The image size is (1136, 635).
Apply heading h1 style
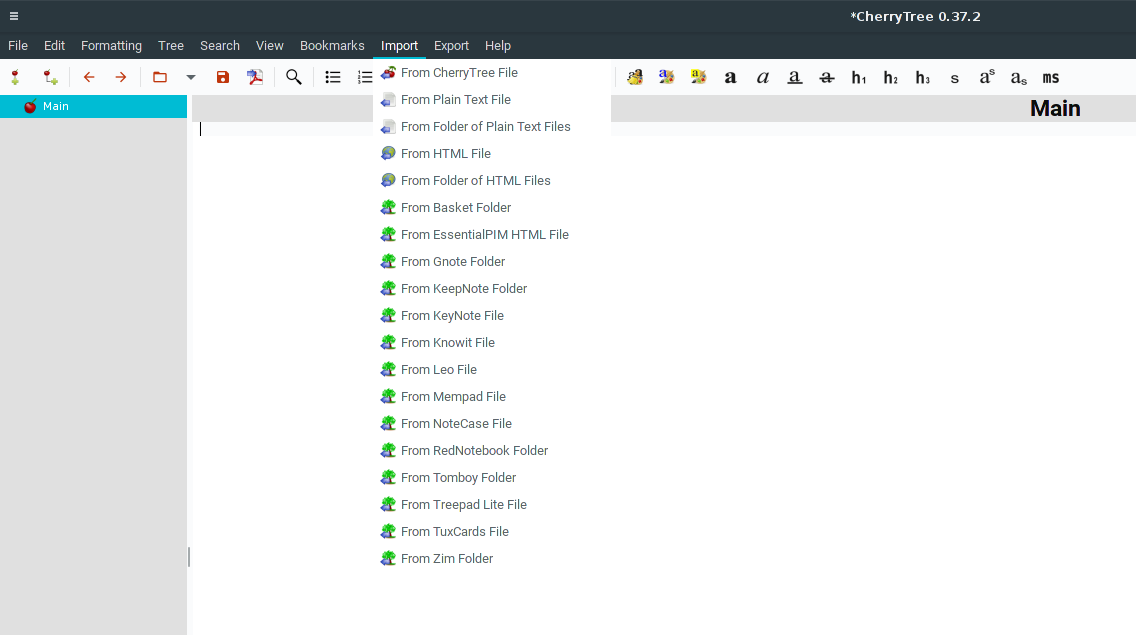pyautogui.click(x=859, y=78)
